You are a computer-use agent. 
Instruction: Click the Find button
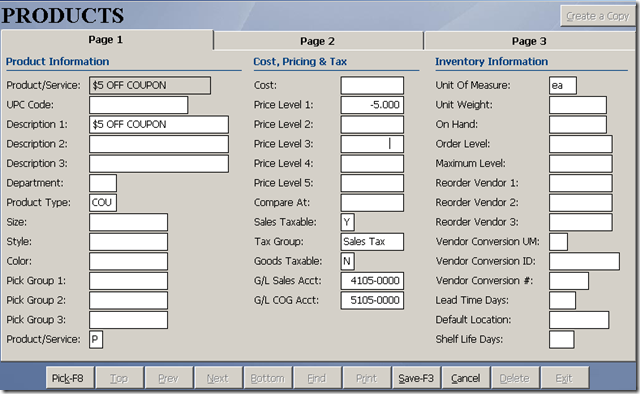tap(317, 378)
